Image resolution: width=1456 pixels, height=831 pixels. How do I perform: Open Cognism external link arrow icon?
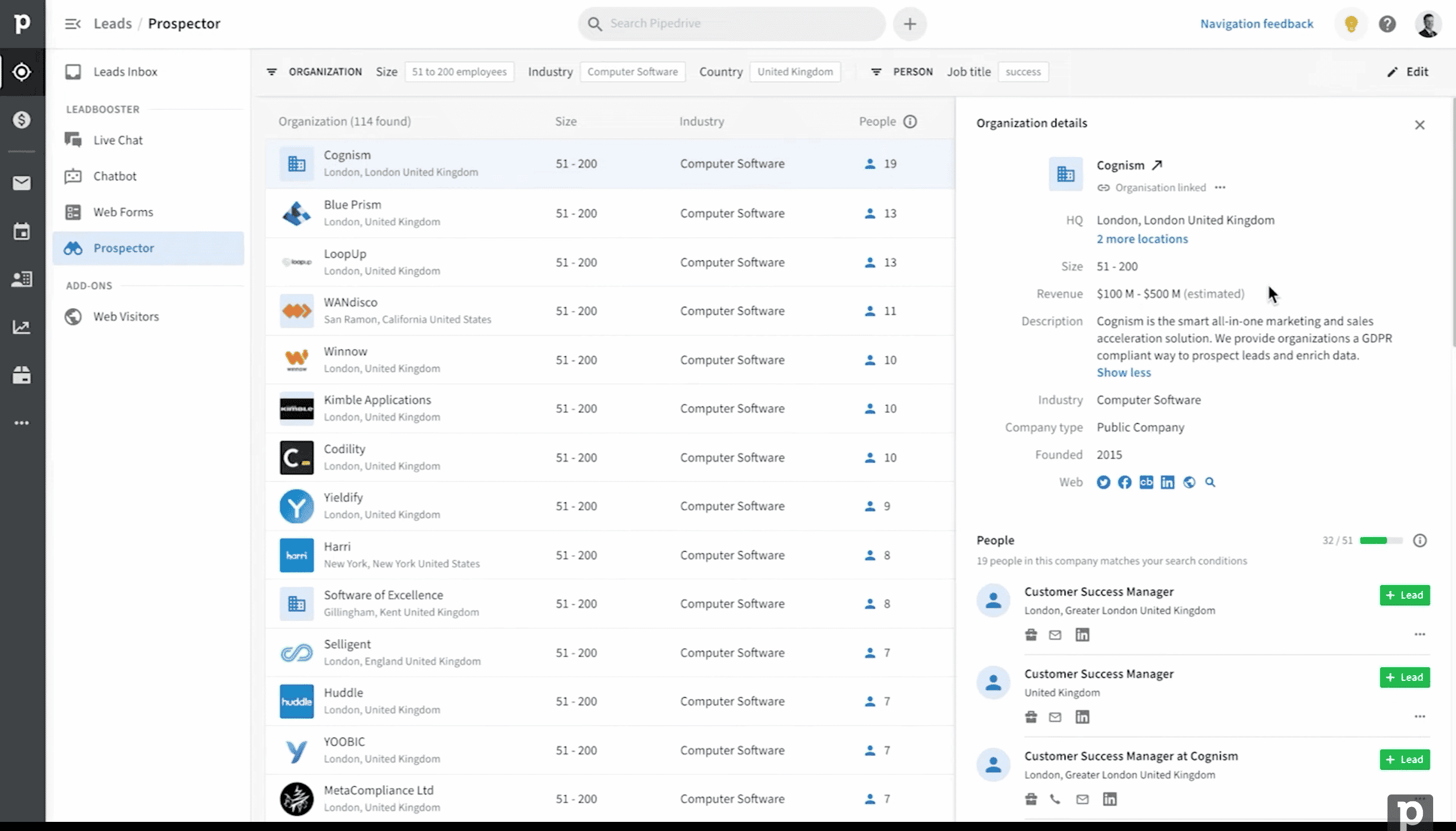[1157, 166]
